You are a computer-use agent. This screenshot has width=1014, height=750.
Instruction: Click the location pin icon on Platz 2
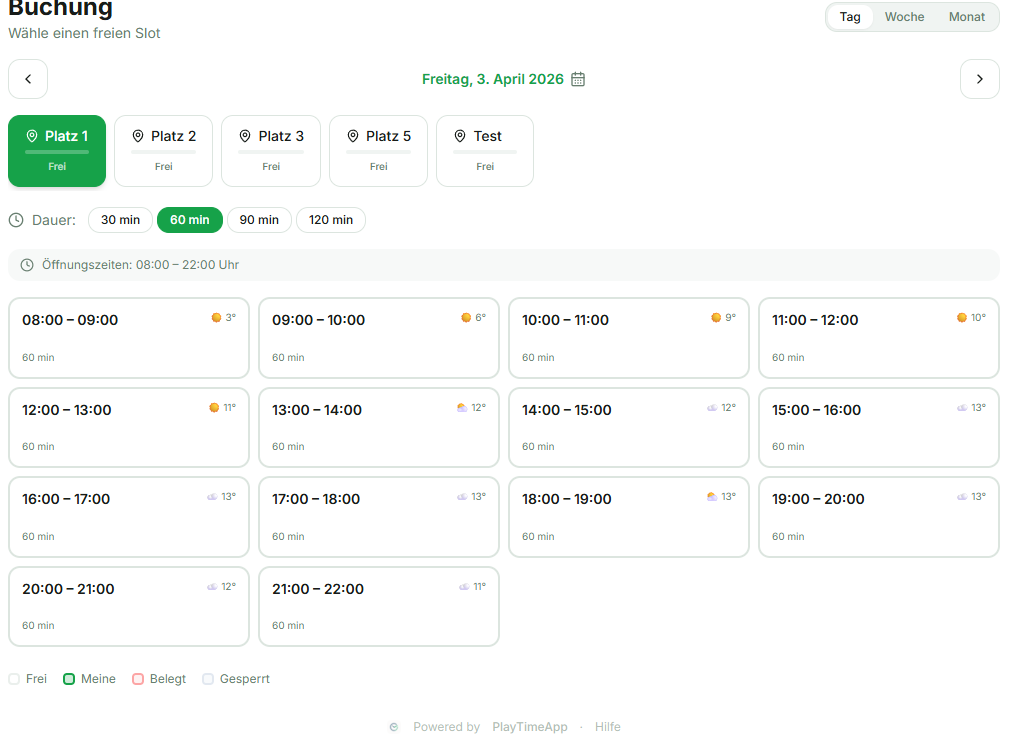pyautogui.click(x=138, y=136)
